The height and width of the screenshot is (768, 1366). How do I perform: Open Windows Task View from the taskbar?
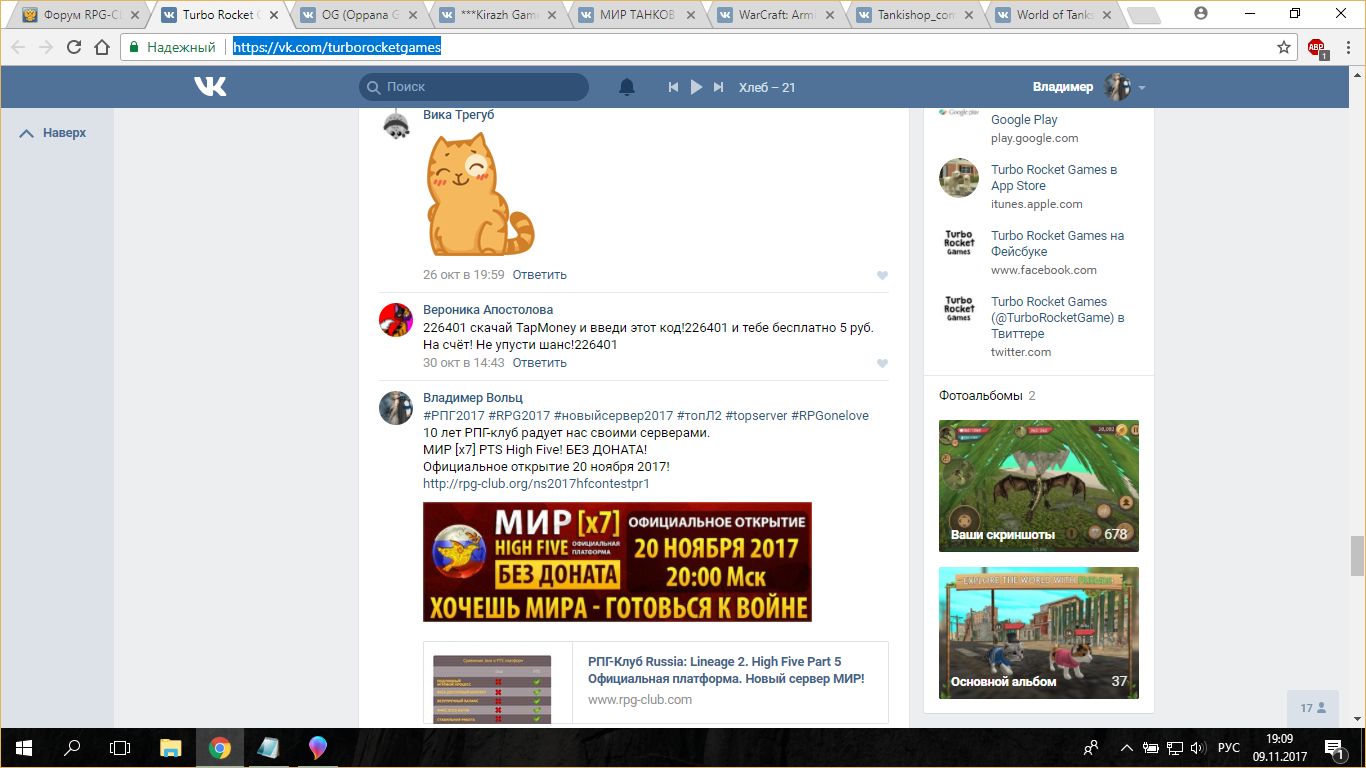coord(120,748)
